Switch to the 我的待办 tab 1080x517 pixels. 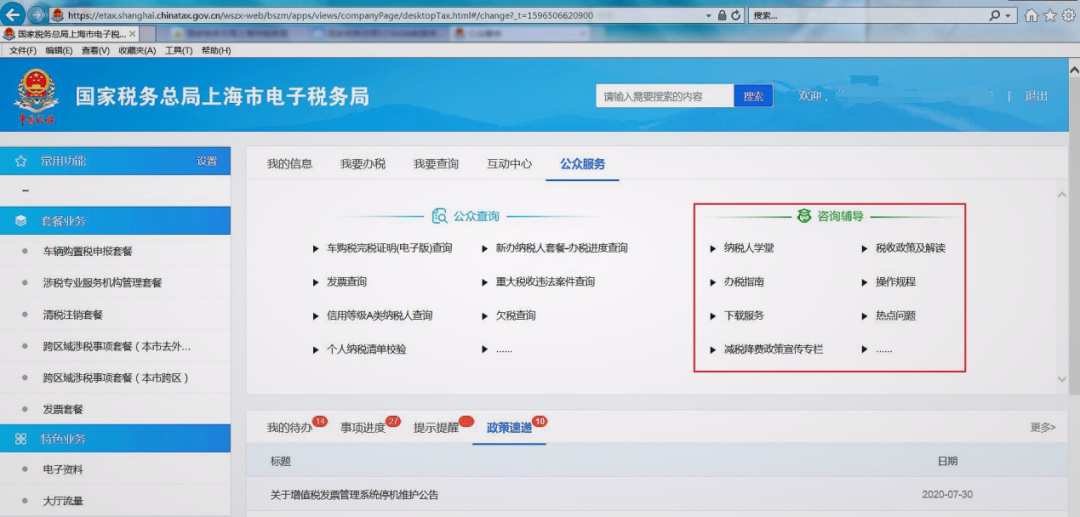(x=290, y=428)
